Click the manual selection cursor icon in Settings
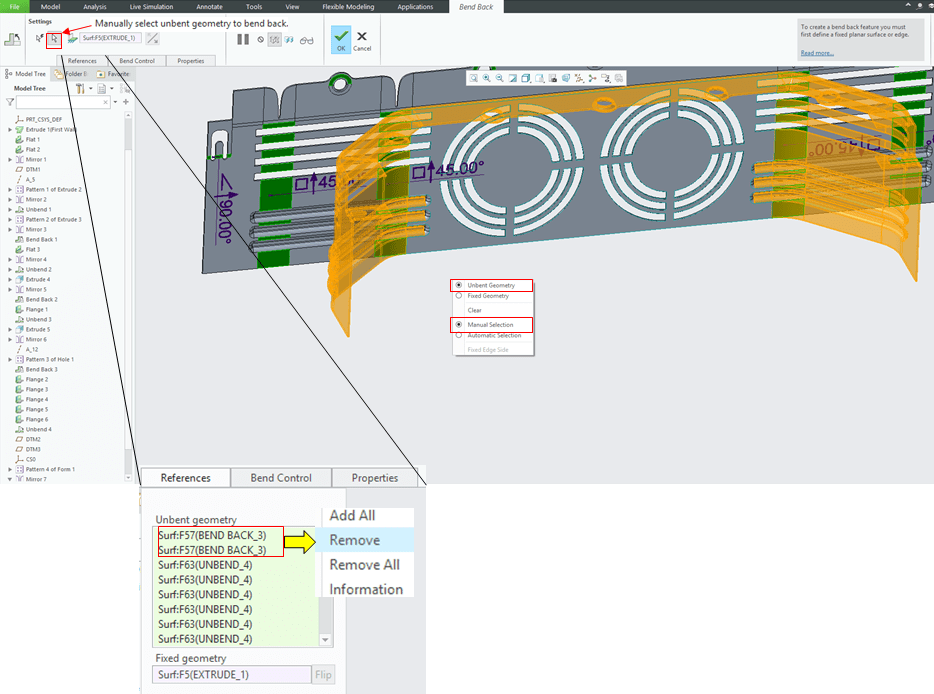The width and height of the screenshot is (934, 694). tap(54, 39)
